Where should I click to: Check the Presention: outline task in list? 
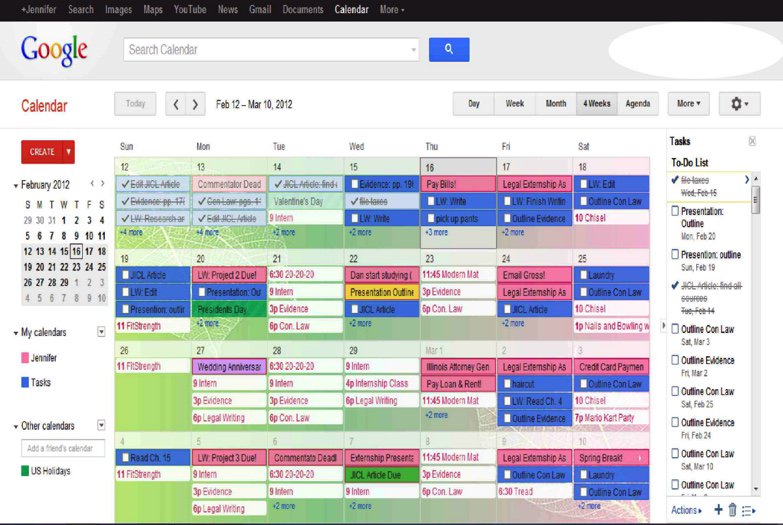[x=675, y=254]
